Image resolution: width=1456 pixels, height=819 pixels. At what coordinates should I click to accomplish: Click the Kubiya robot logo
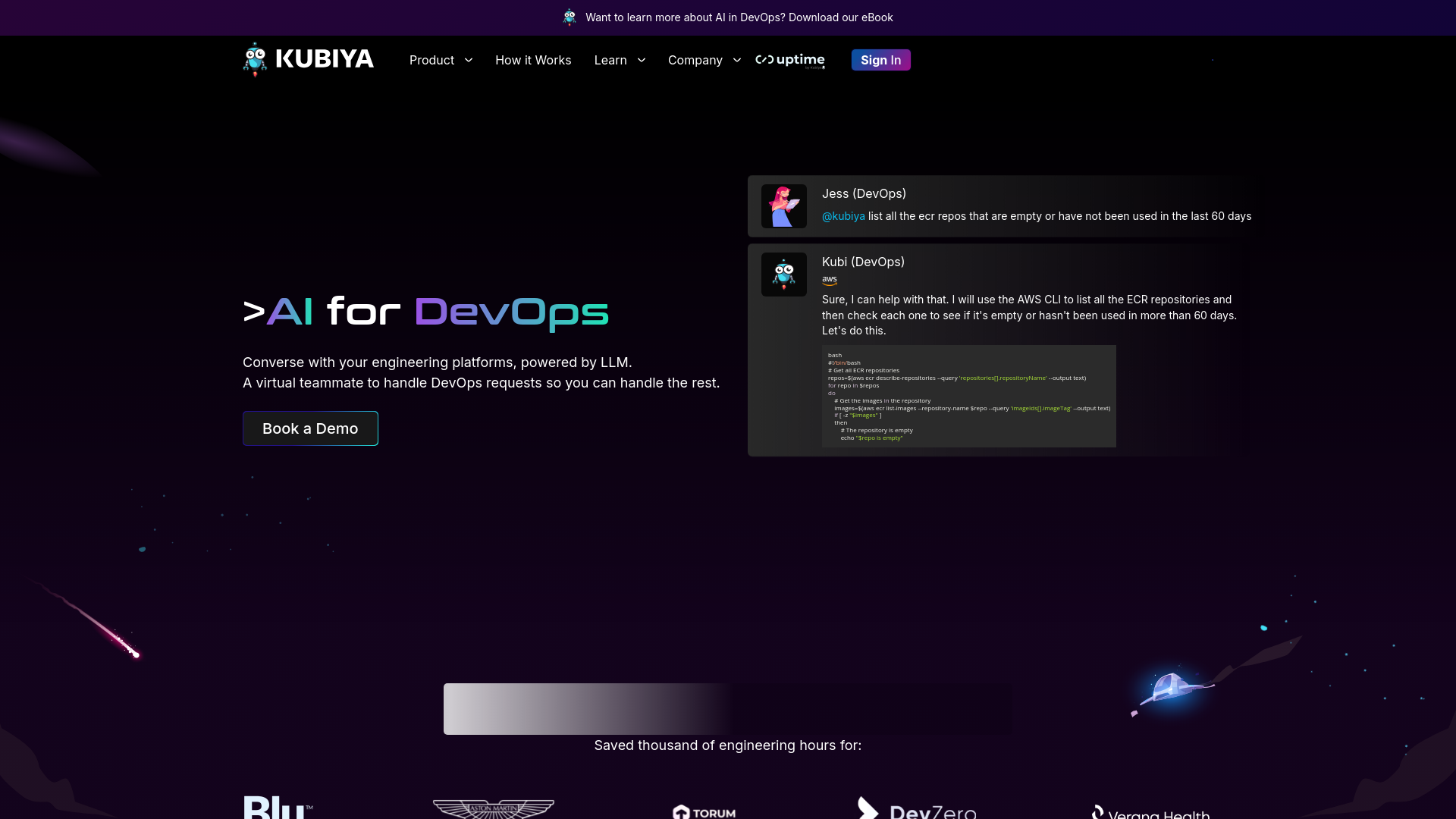255,60
